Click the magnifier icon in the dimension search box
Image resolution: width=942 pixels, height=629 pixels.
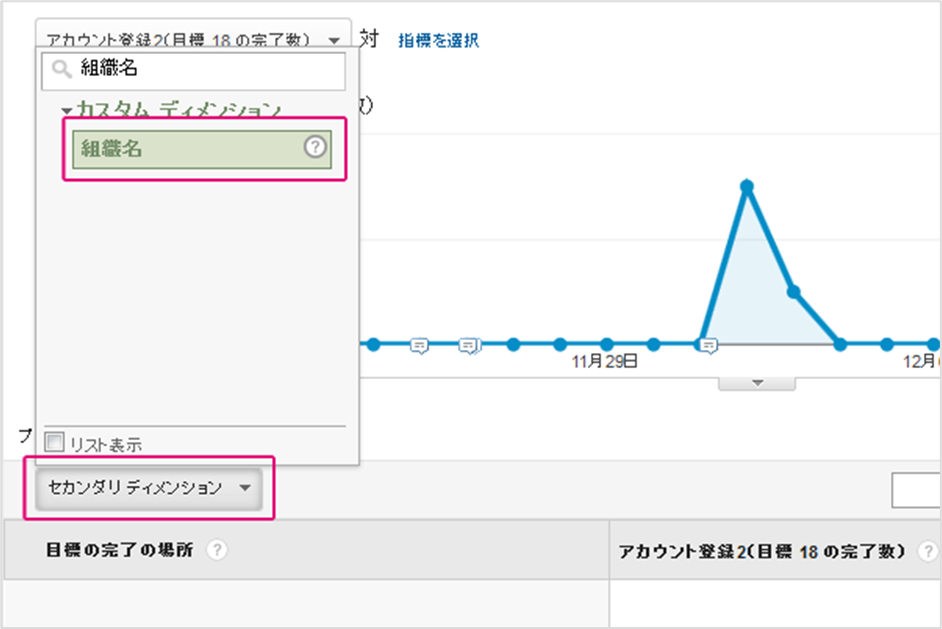tap(61, 70)
